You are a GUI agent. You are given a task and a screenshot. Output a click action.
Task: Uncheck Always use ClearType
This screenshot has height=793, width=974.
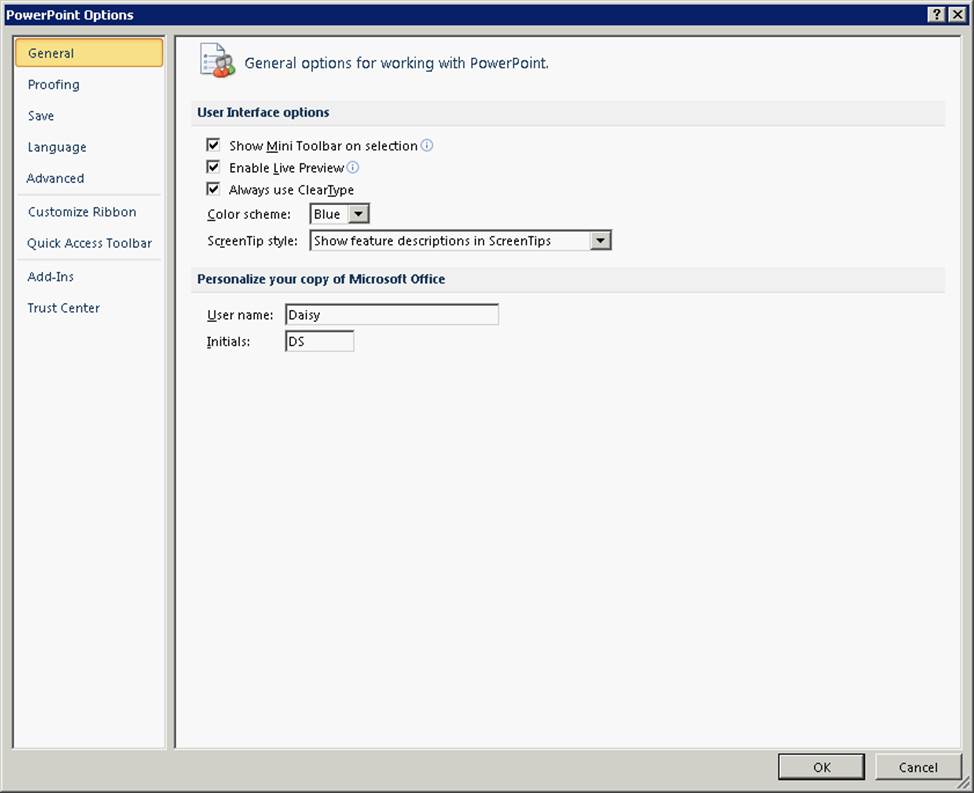point(213,189)
